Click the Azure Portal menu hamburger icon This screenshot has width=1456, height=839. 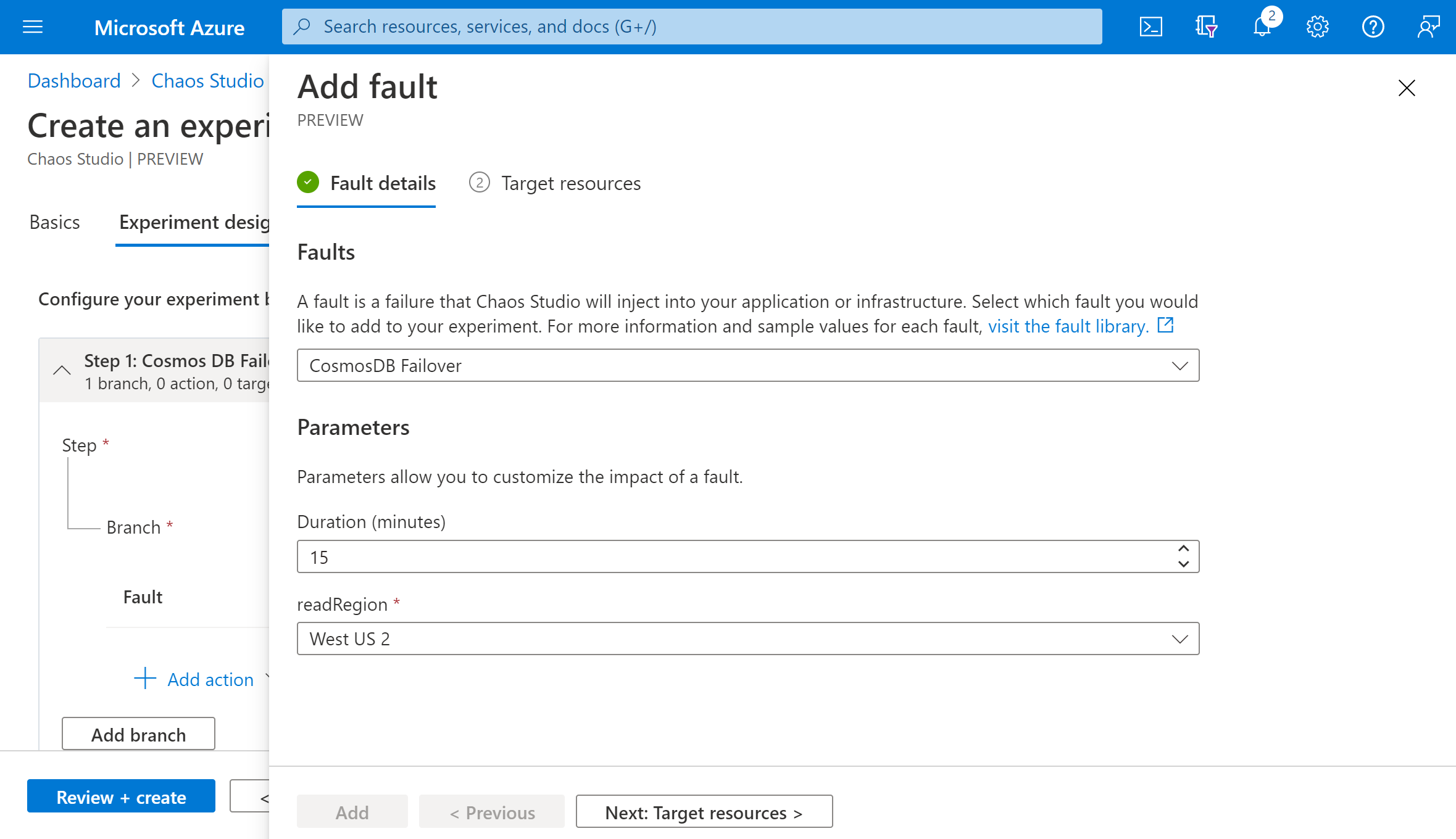click(32, 27)
